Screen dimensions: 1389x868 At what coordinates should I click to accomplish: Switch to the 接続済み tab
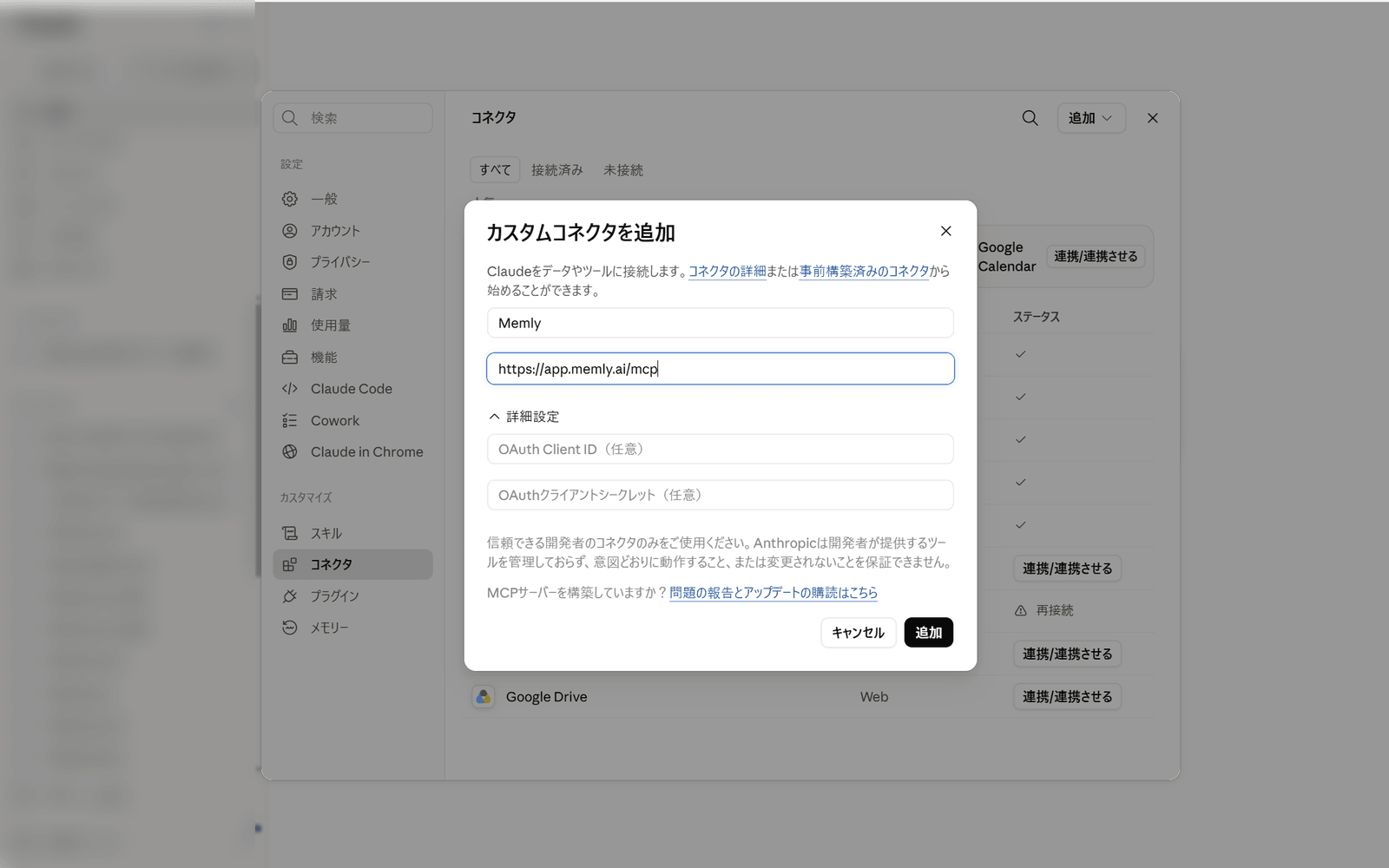pos(557,170)
